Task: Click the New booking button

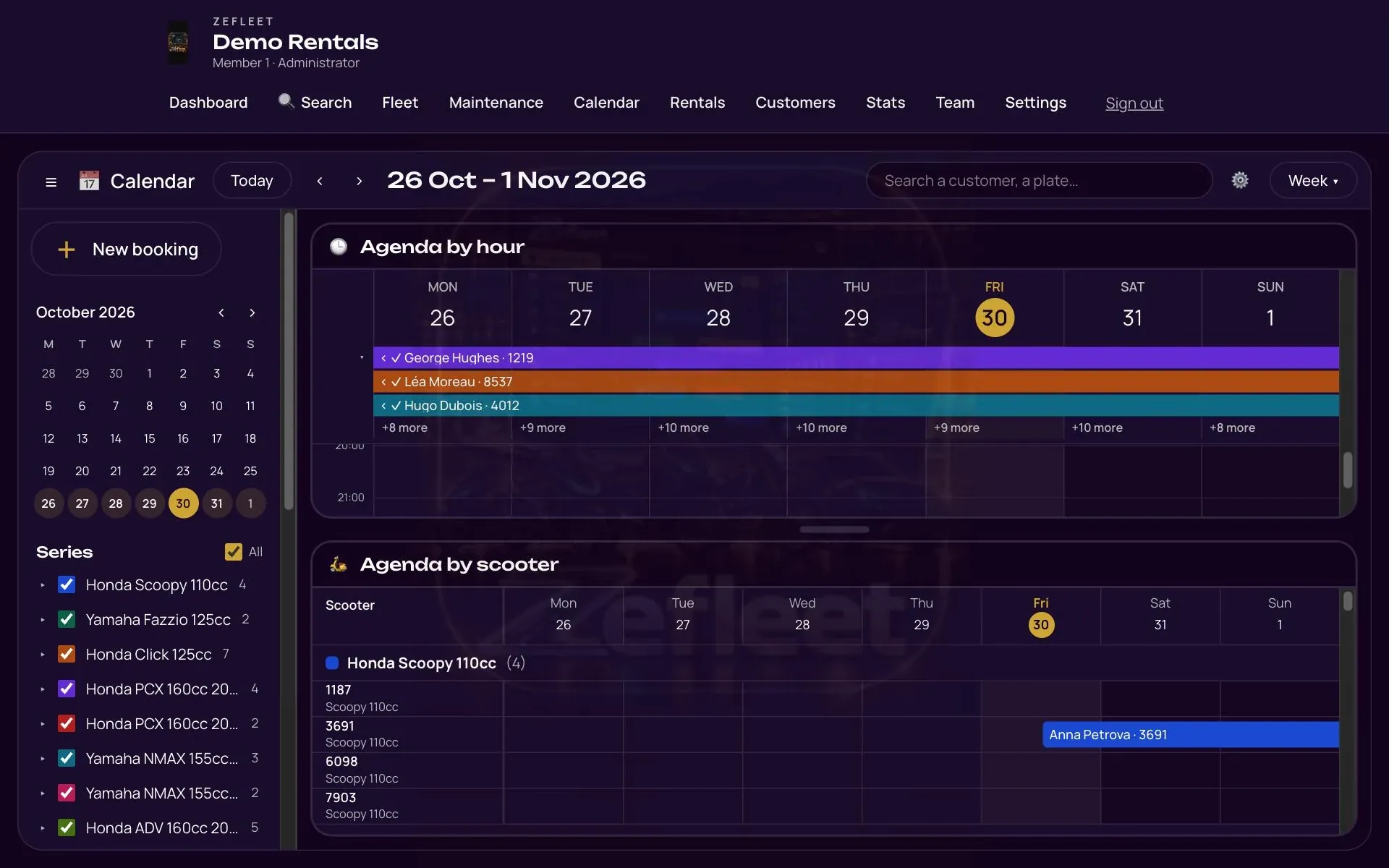Action: [126, 250]
